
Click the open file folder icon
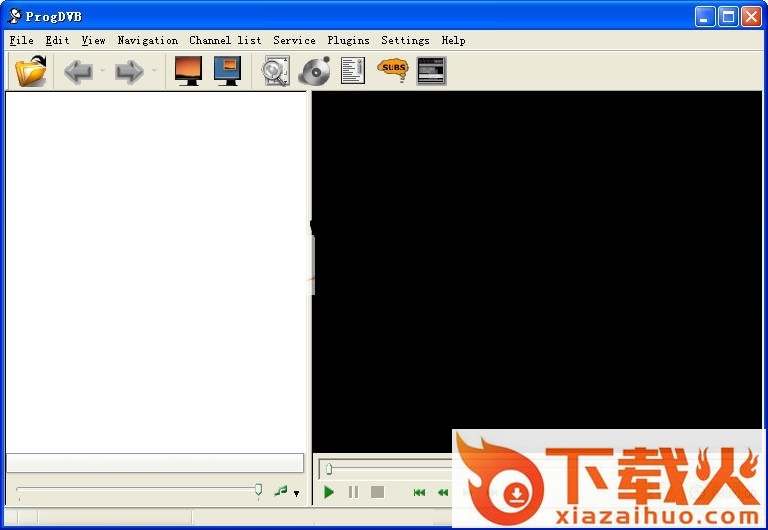pyautogui.click(x=31, y=71)
